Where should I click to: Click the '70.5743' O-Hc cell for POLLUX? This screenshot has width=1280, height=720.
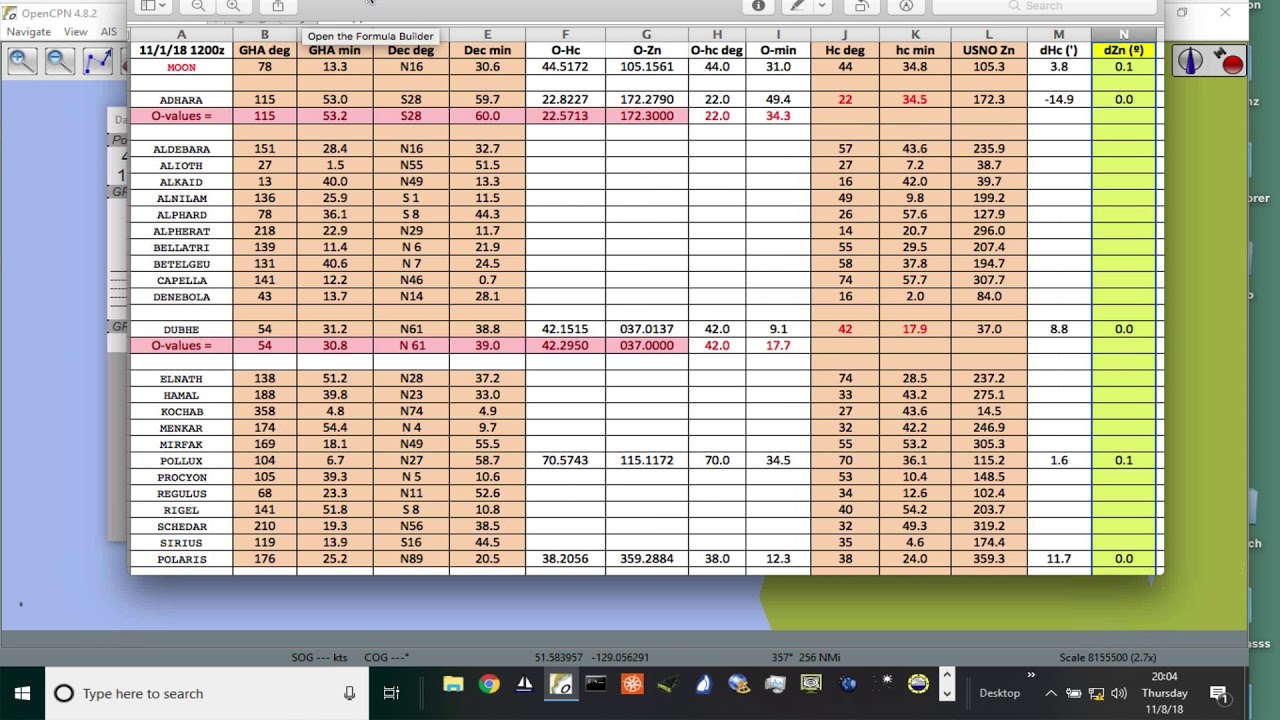coord(565,461)
